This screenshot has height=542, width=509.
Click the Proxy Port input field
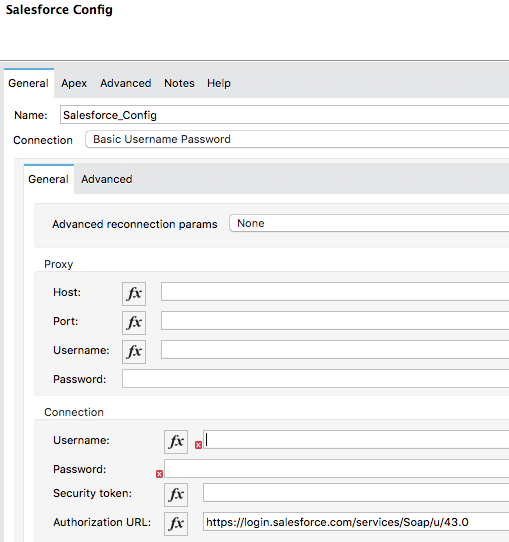(x=335, y=320)
